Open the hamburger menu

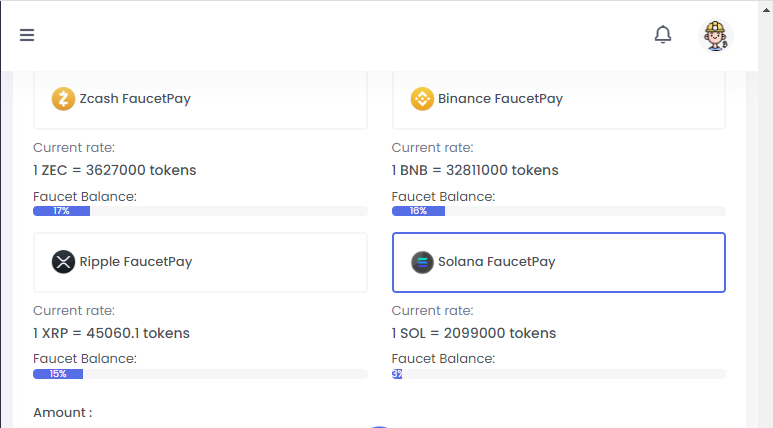point(27,35)
